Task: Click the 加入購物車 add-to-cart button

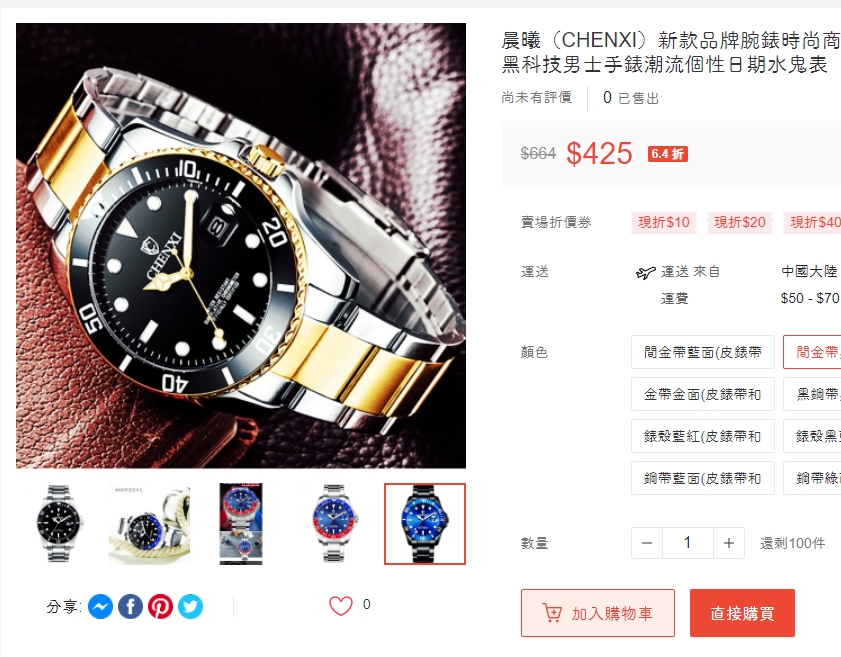Action: pos(598,613)
